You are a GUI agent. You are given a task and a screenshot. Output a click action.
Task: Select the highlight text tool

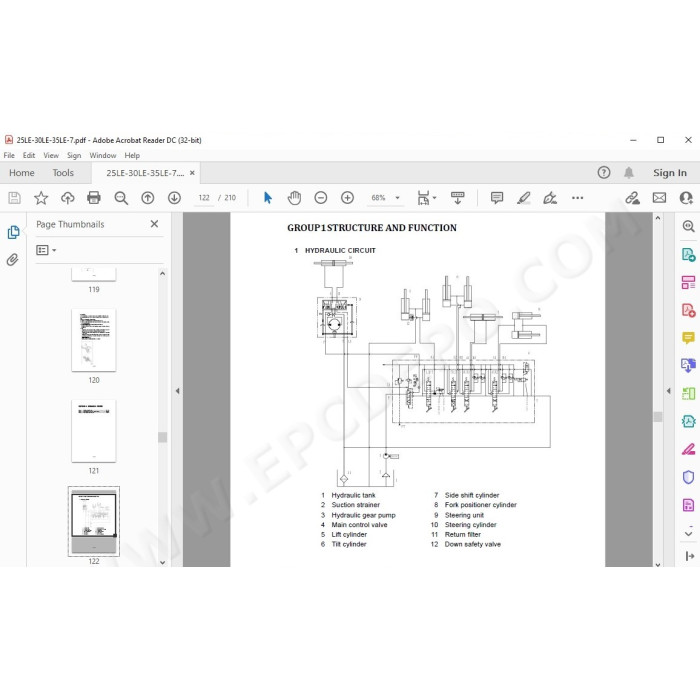coord(523,198)
